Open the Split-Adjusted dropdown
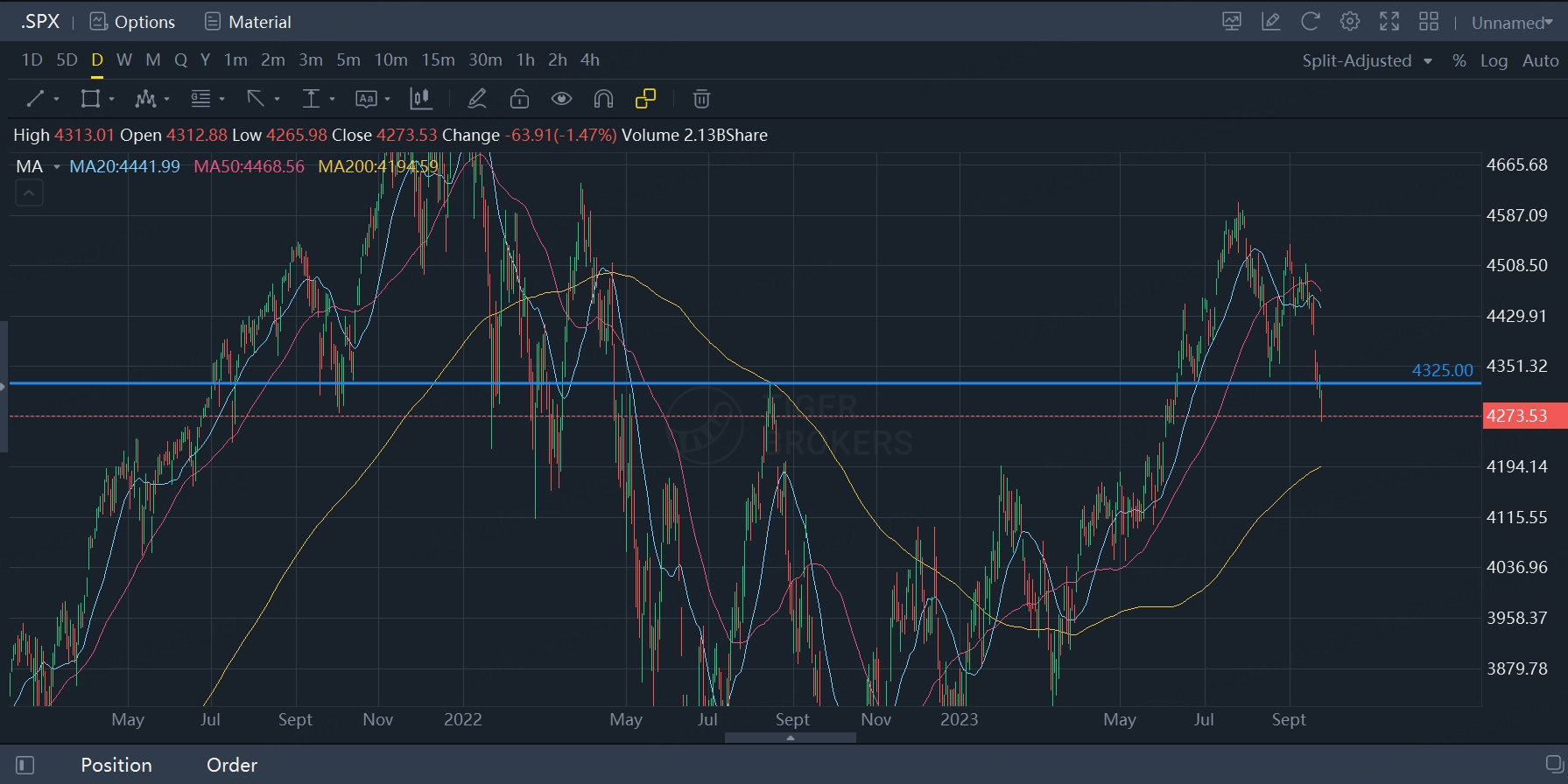 (x=1366, y=60)
